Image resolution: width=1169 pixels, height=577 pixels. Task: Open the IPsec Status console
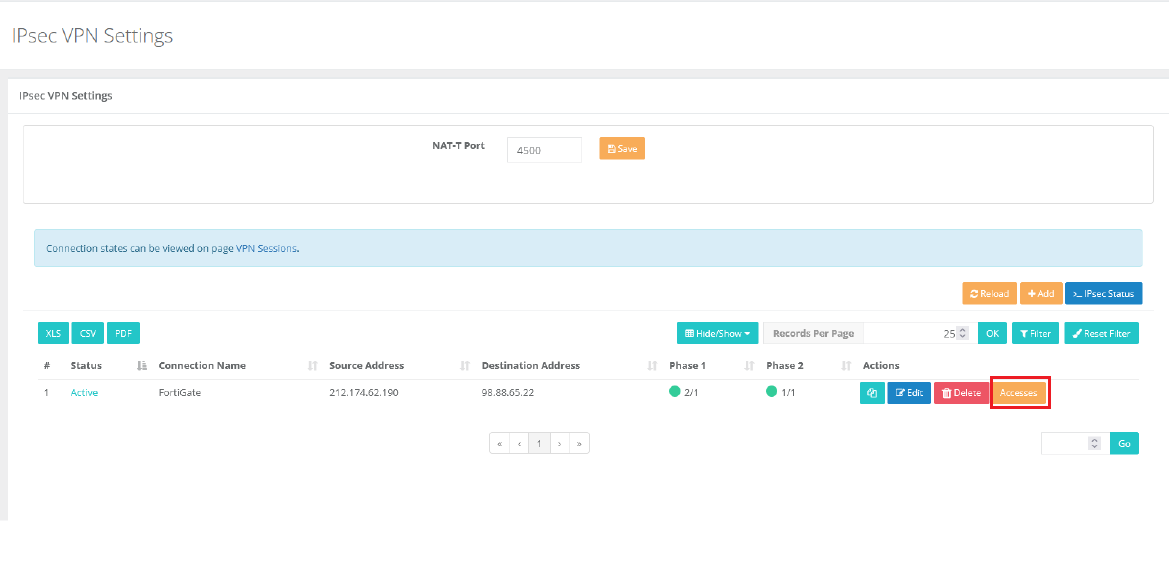tap(1103, 294)
